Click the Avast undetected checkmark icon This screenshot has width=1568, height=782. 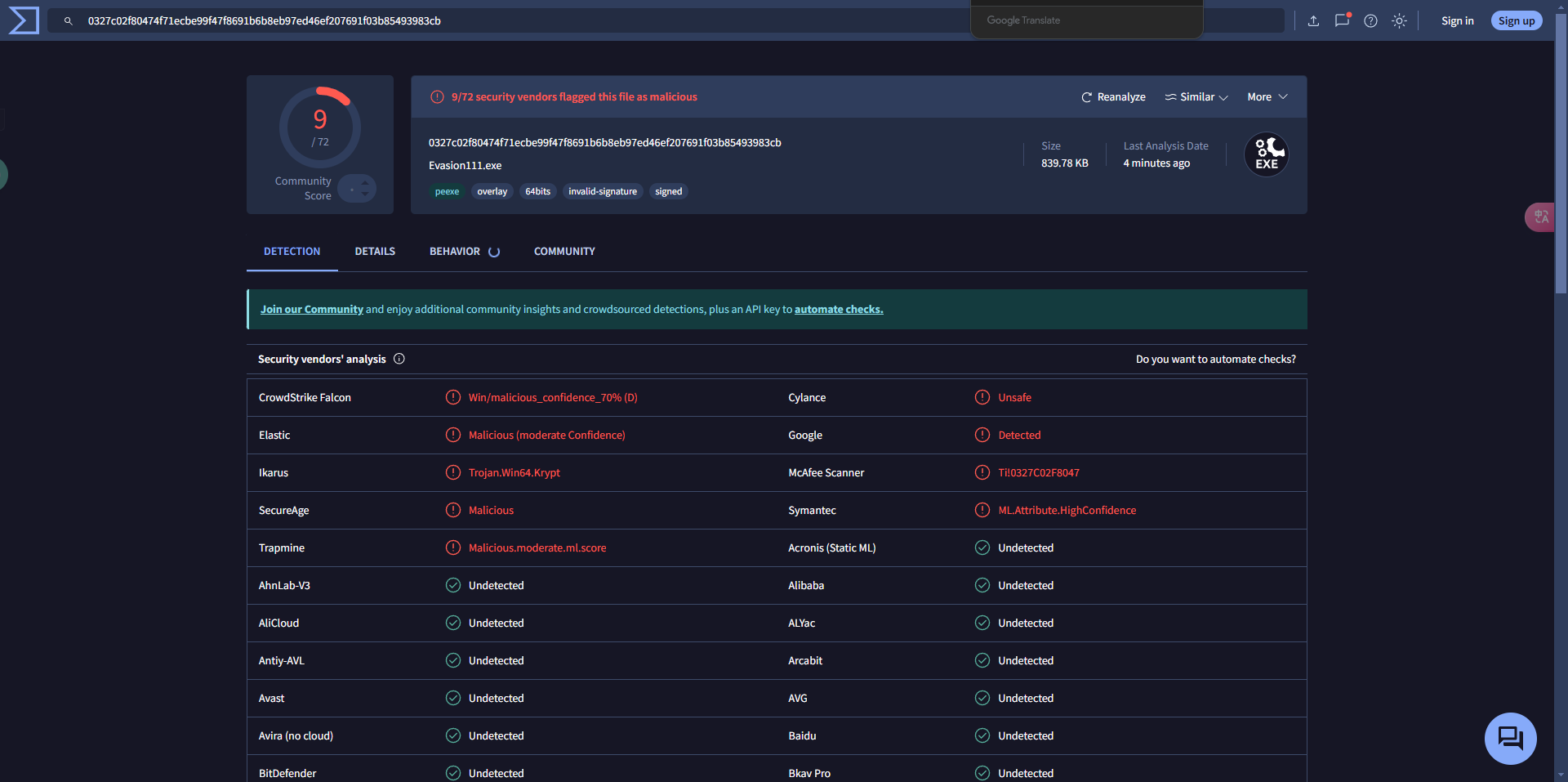click(x=453, y=698)
